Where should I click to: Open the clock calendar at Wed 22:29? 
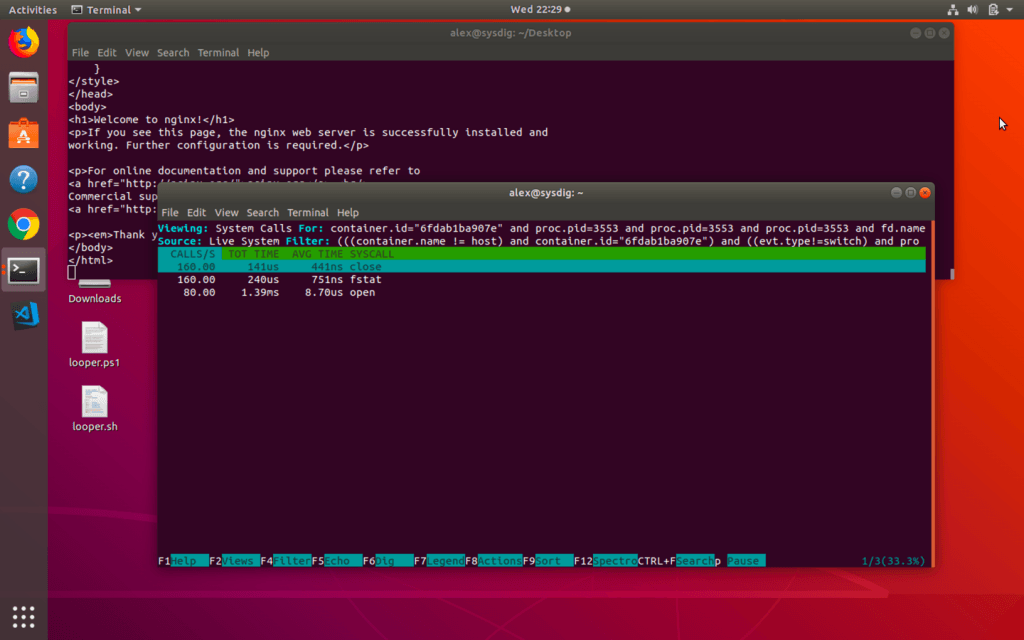540,10
